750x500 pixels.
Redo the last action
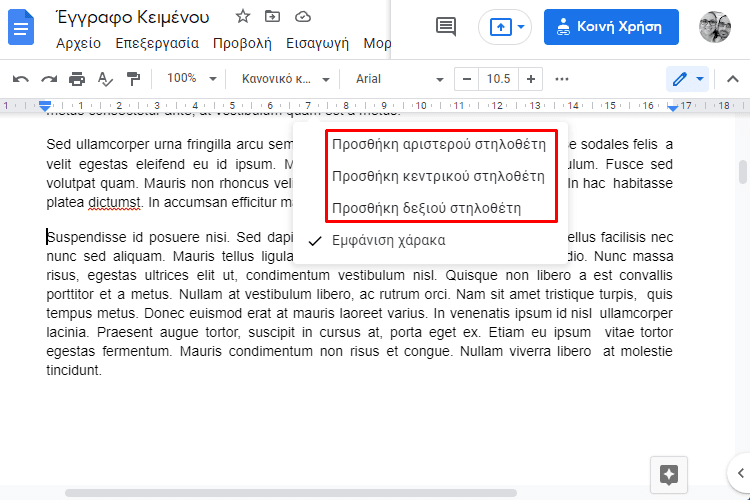tap(49, 79)
